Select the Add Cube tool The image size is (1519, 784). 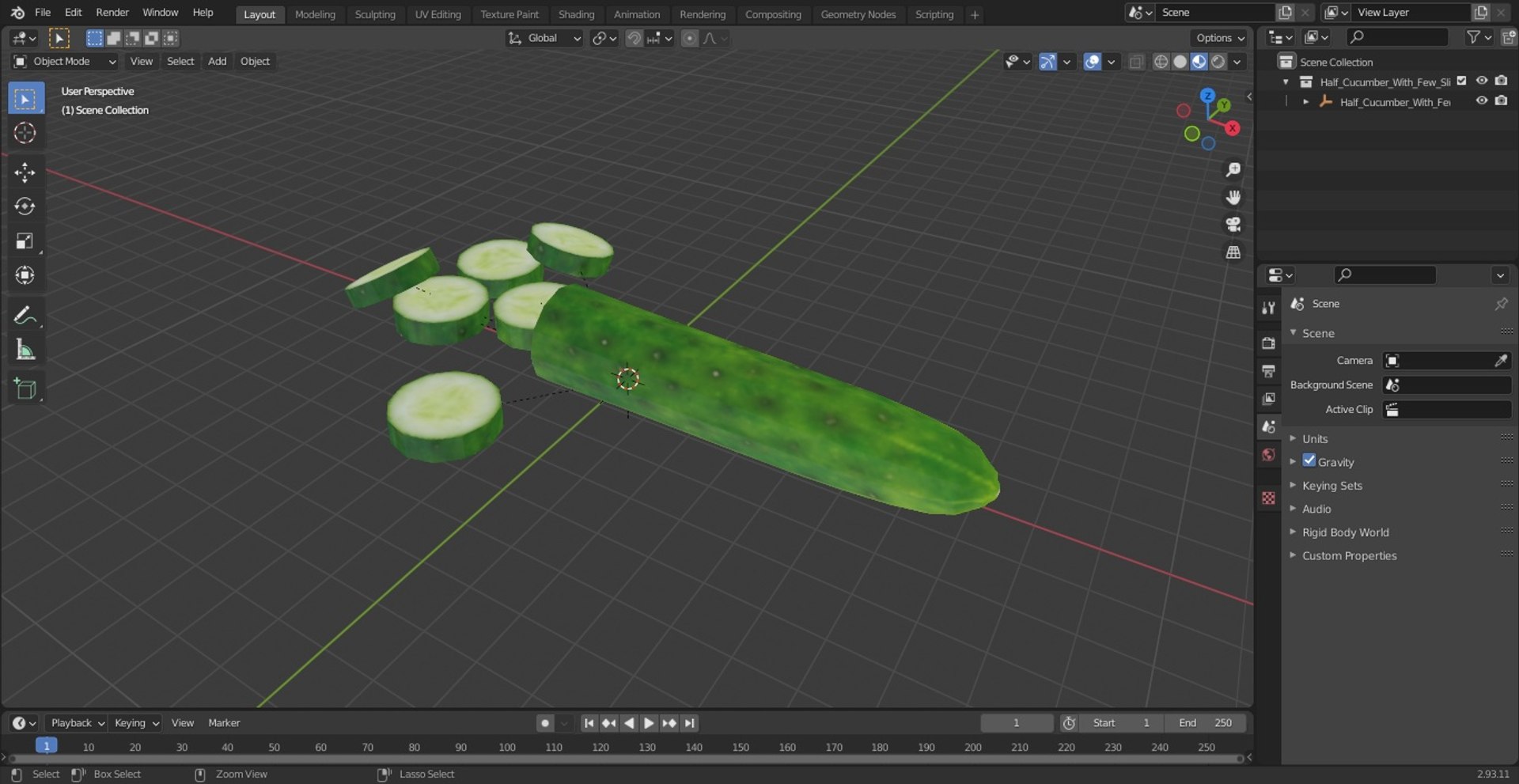[x=25, y=389]
